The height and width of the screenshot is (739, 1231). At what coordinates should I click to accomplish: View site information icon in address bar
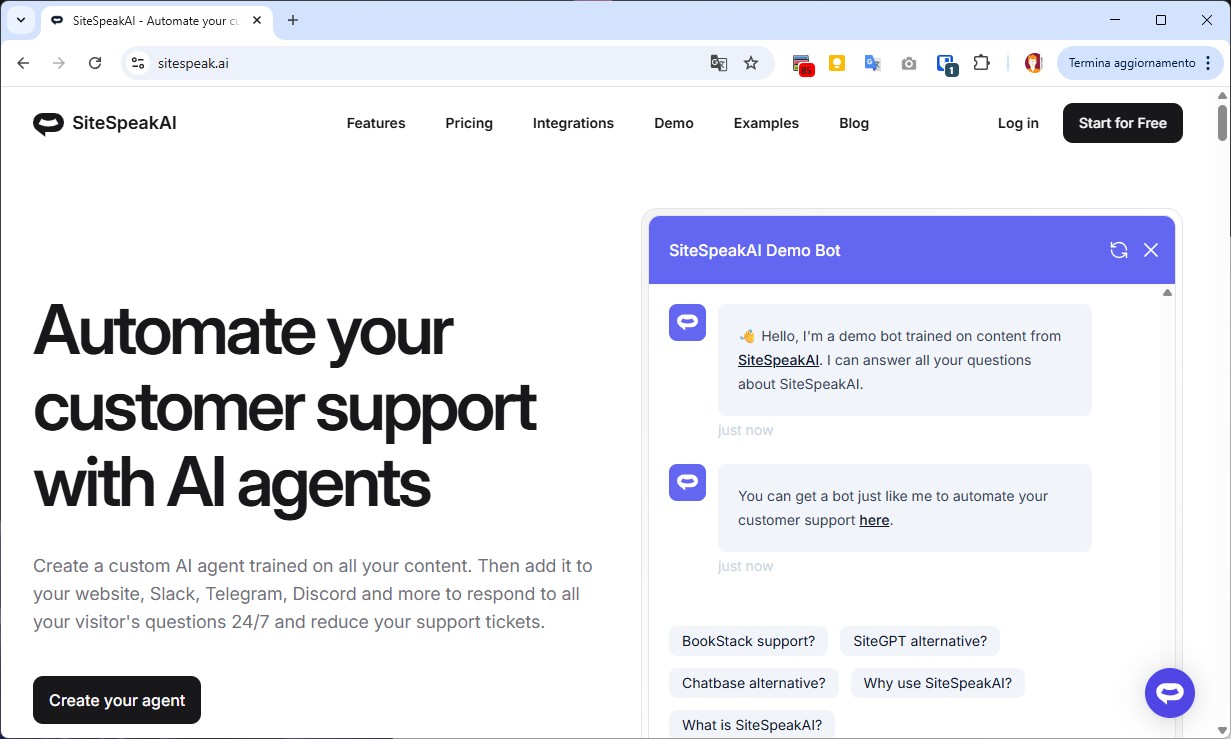tap(139, 63)
